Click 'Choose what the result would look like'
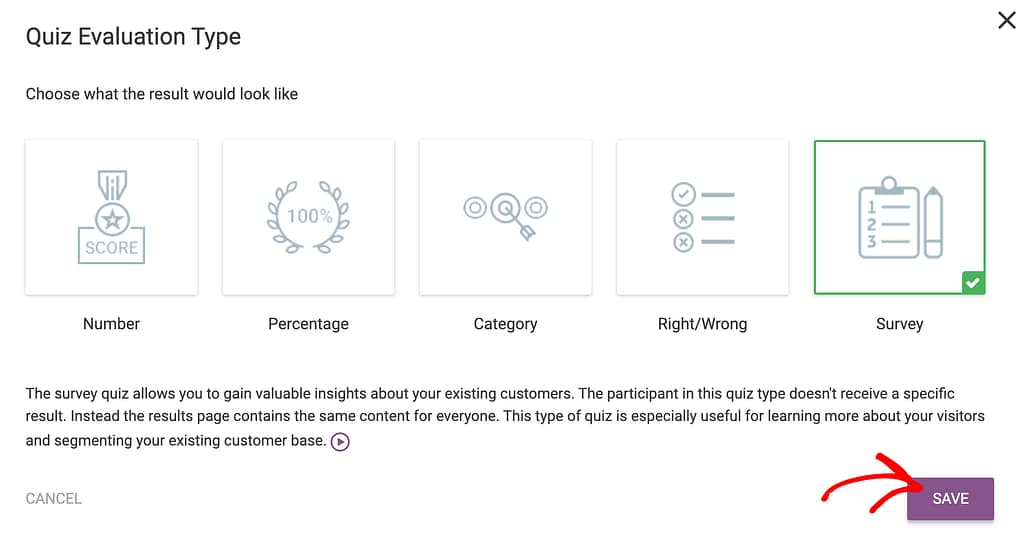This screenshot has width=1024, height=537. tap(162, 94)
